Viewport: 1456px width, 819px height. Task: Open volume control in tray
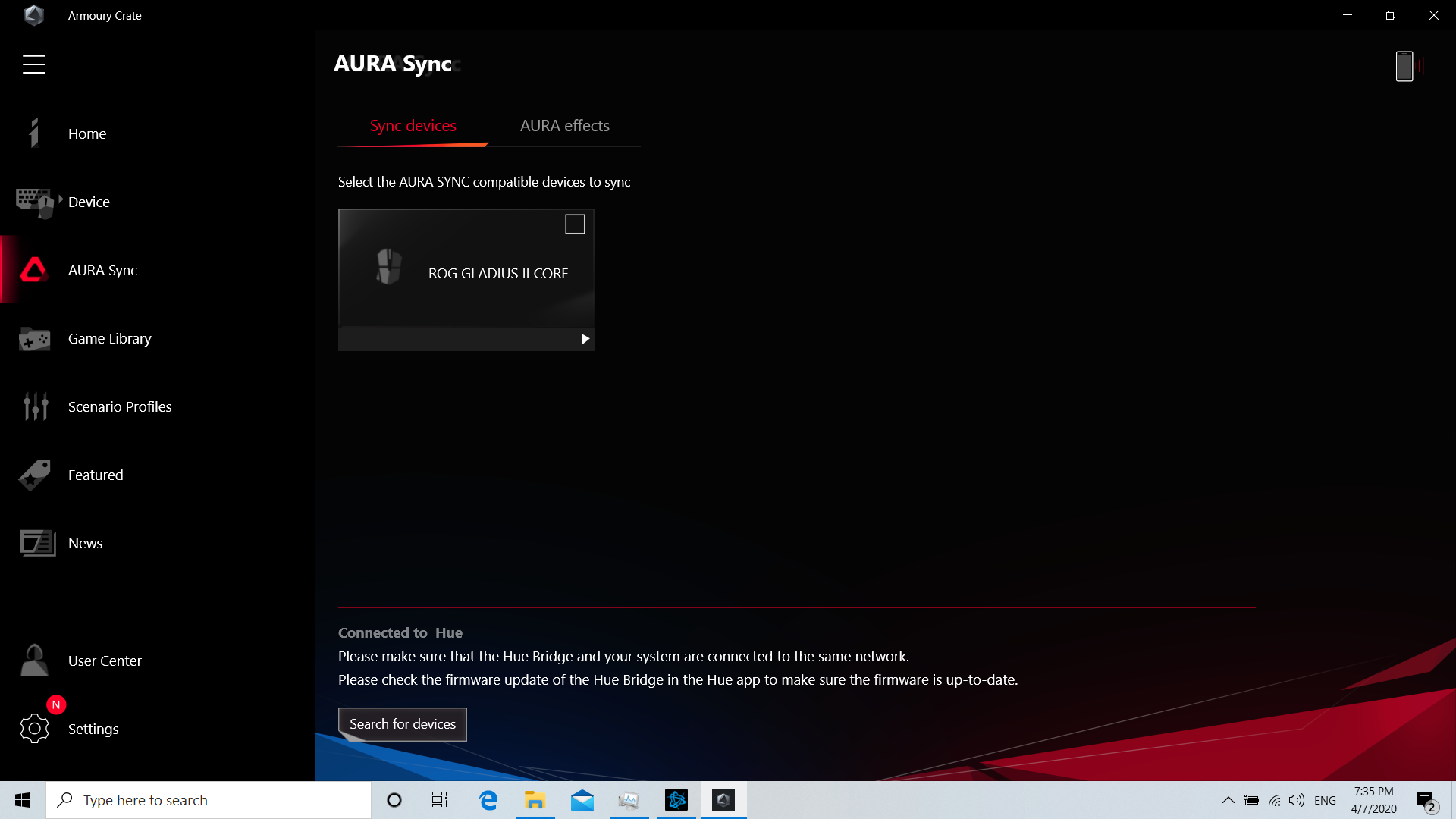click(1297, 800)
